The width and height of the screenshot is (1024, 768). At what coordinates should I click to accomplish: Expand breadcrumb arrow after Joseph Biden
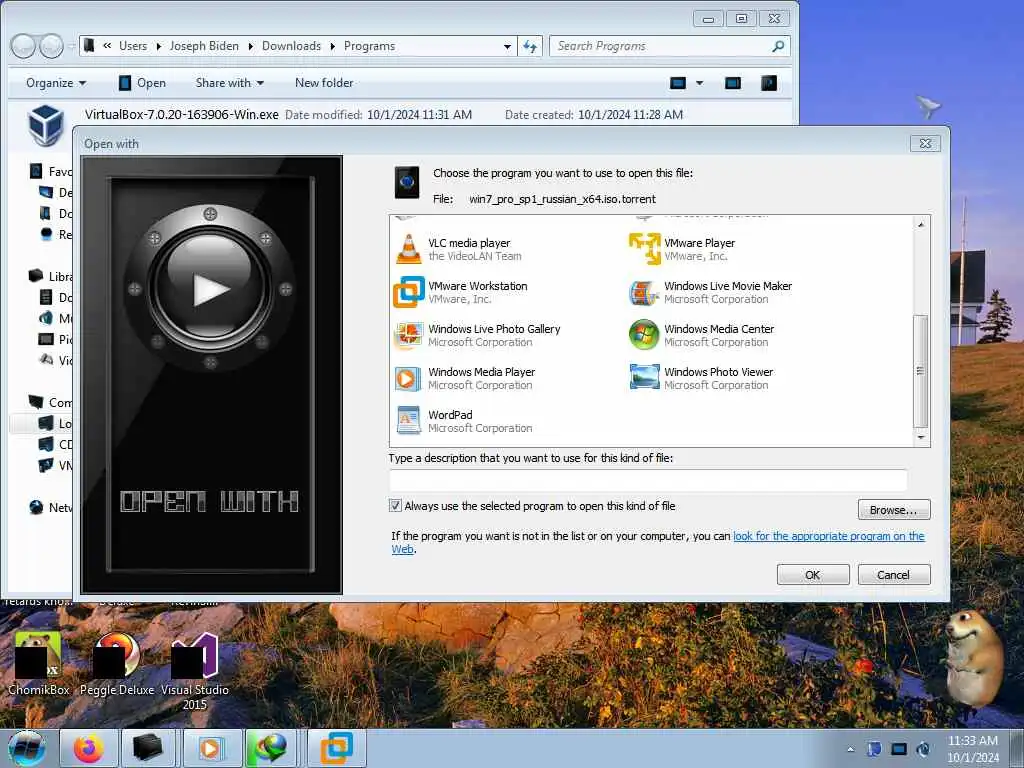251,46
